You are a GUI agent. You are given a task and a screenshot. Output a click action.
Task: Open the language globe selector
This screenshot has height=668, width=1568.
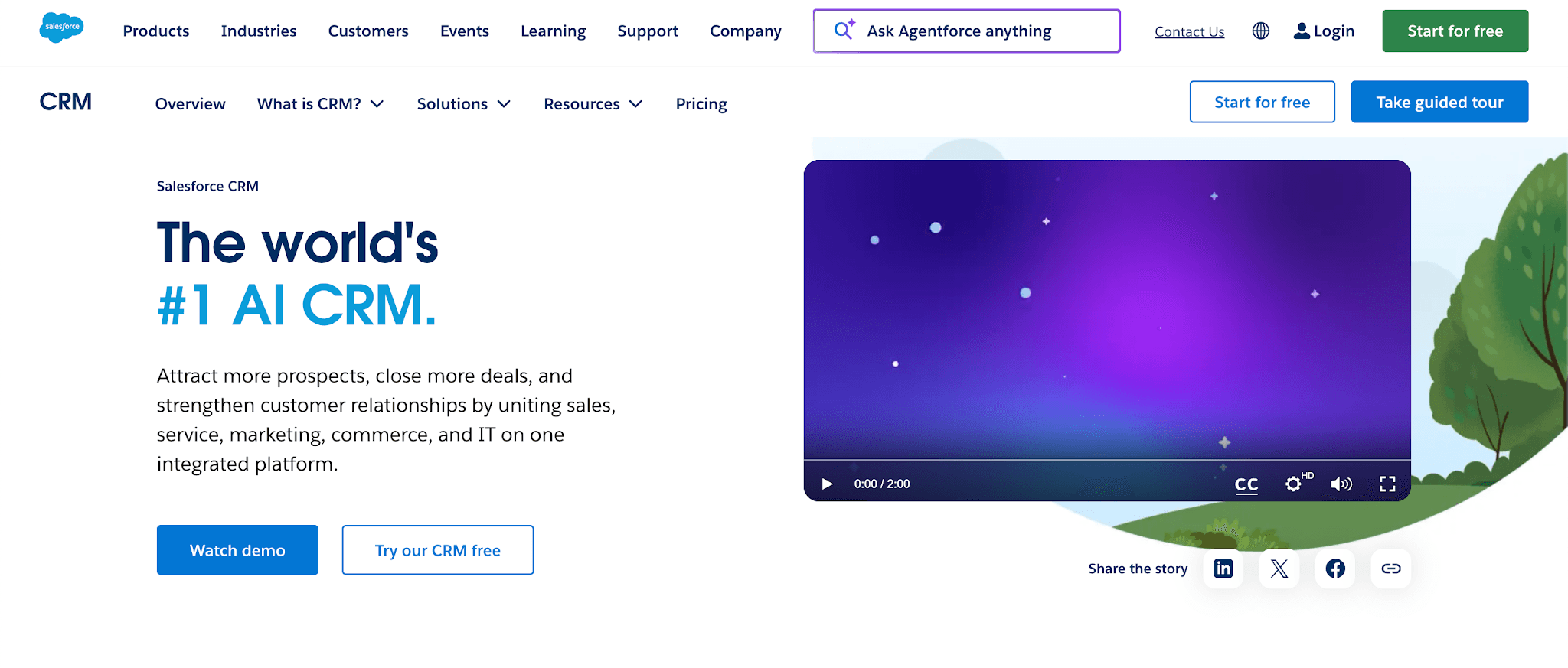coord(1261,31)
